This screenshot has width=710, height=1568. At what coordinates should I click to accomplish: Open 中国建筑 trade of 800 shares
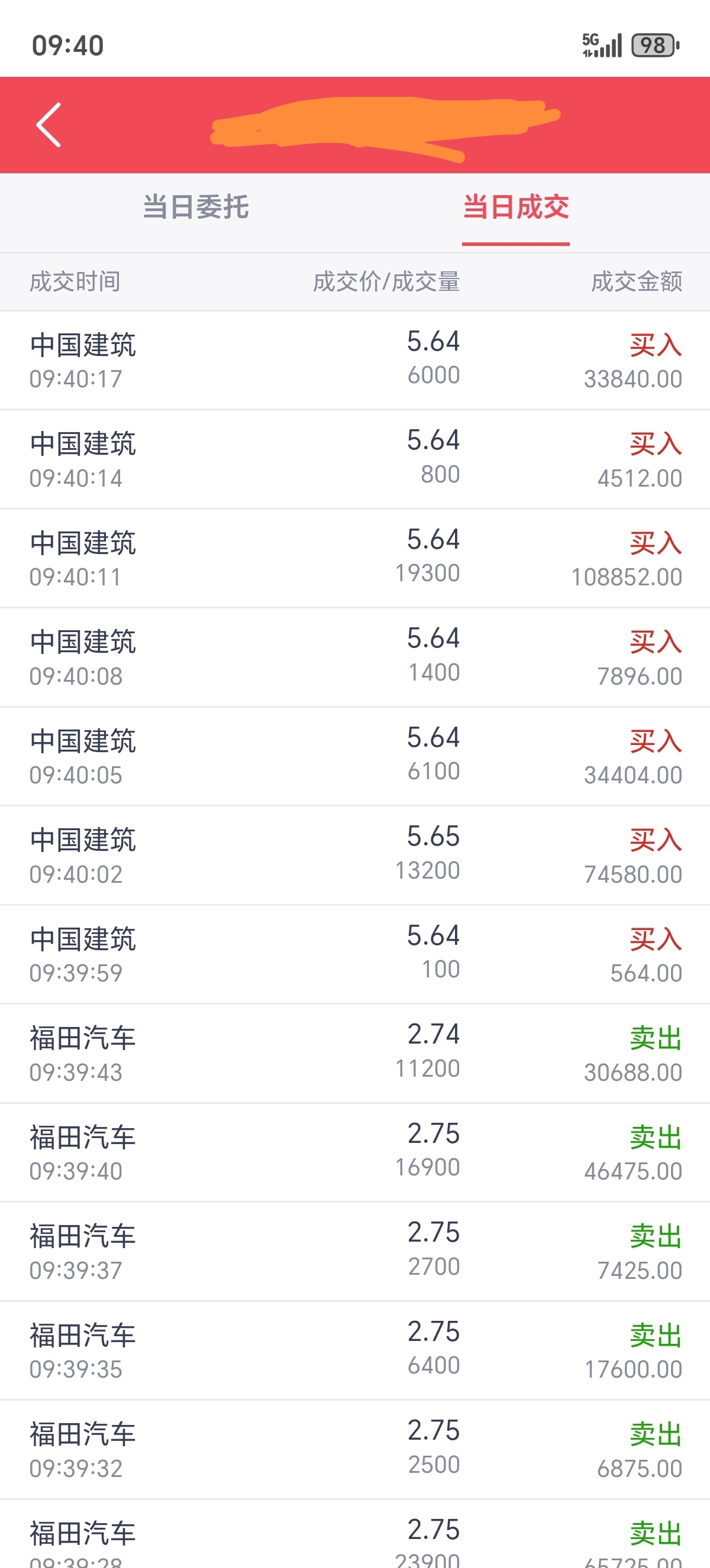[355, 459]
